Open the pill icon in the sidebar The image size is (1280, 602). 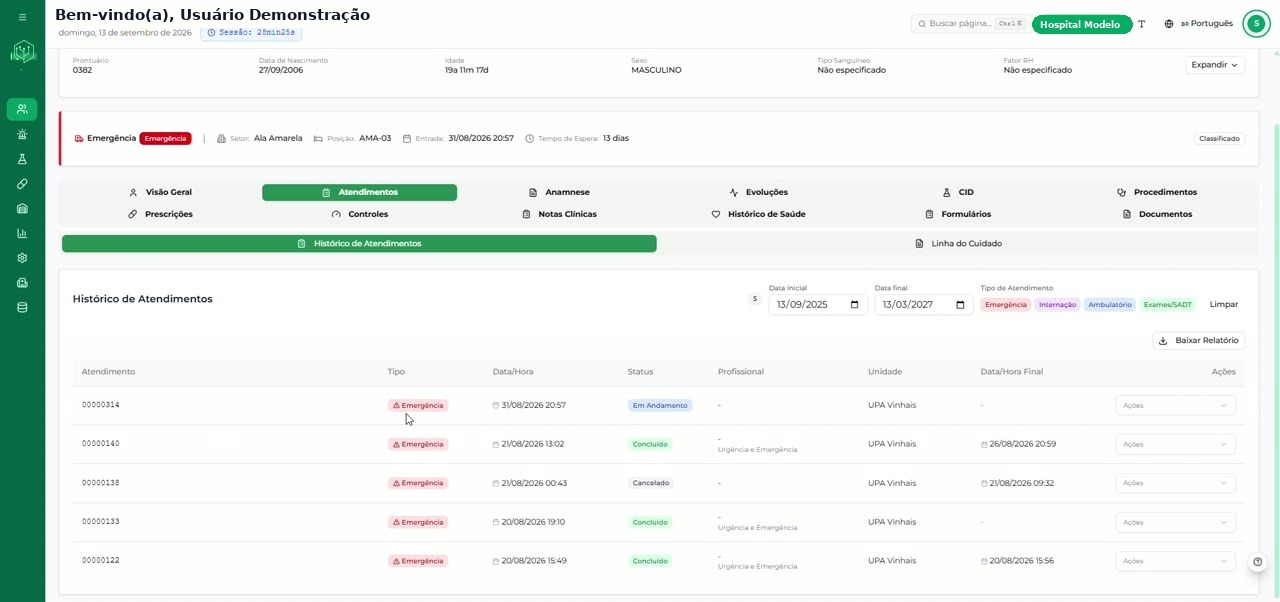coord(22,184)
